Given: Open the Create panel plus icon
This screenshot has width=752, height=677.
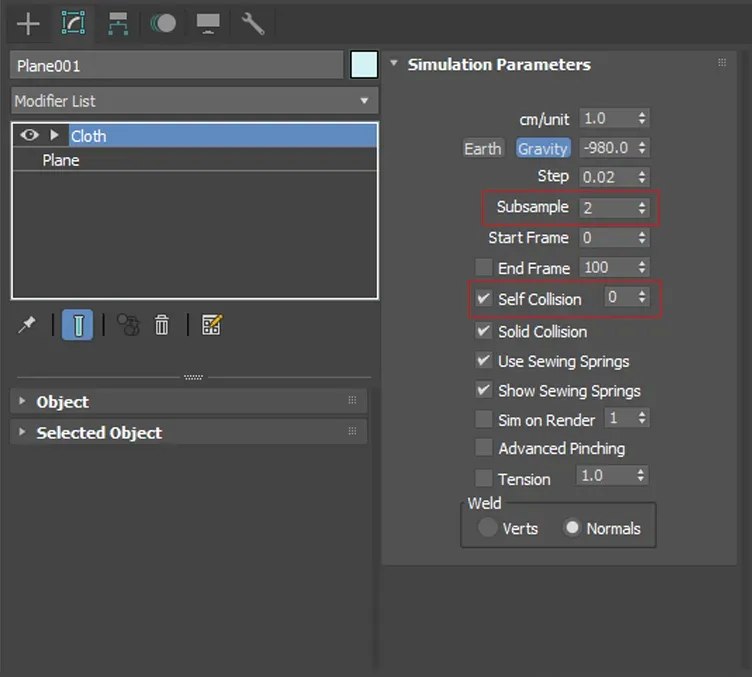Looking at the screenshot, I should click(x=28, y=23).
